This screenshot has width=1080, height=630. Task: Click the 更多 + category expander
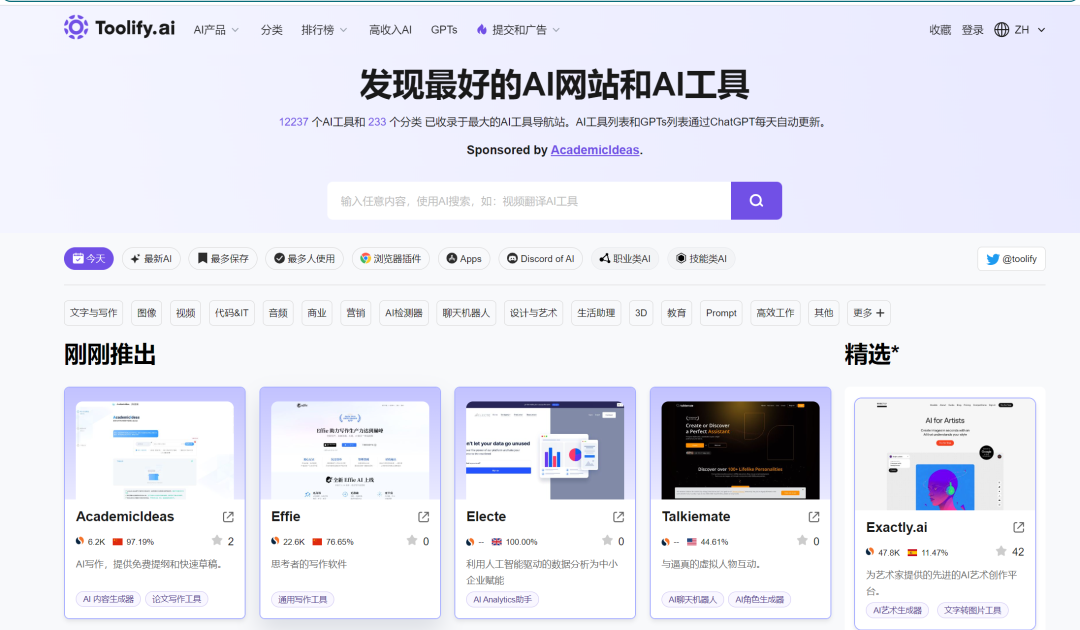(867, 312)
